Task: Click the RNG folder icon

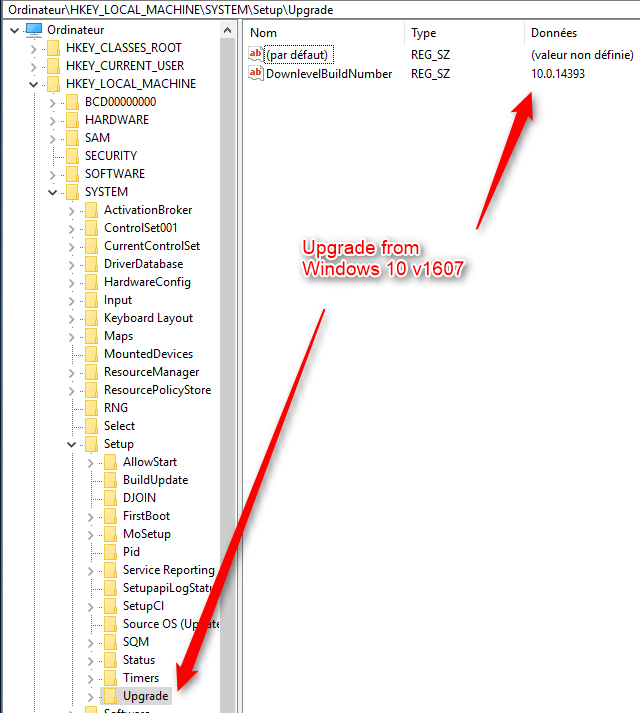Action: tap(91, 408)
